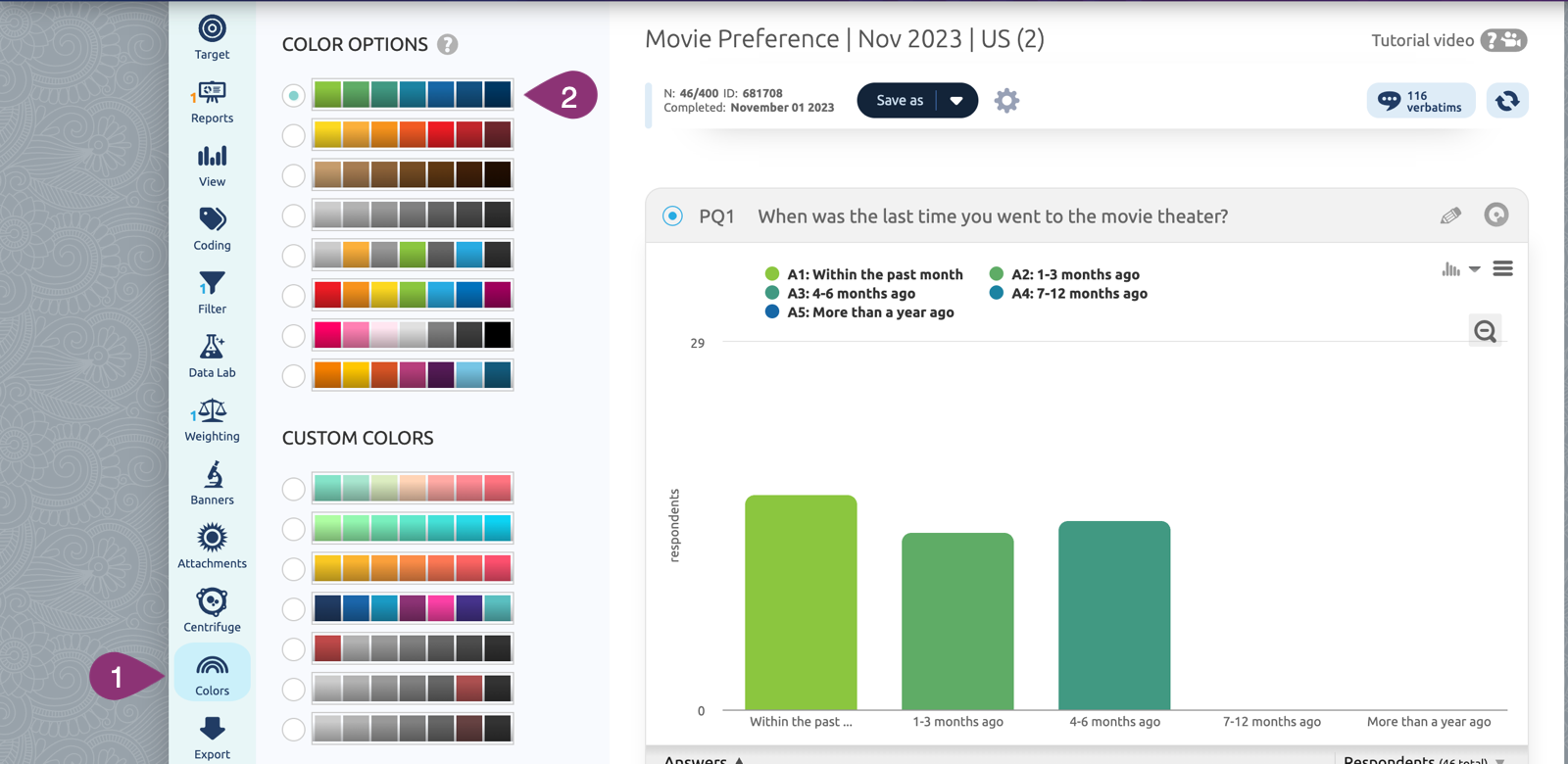
Task: Expand the Save as dropdown arrow
Action: point(956,101)
